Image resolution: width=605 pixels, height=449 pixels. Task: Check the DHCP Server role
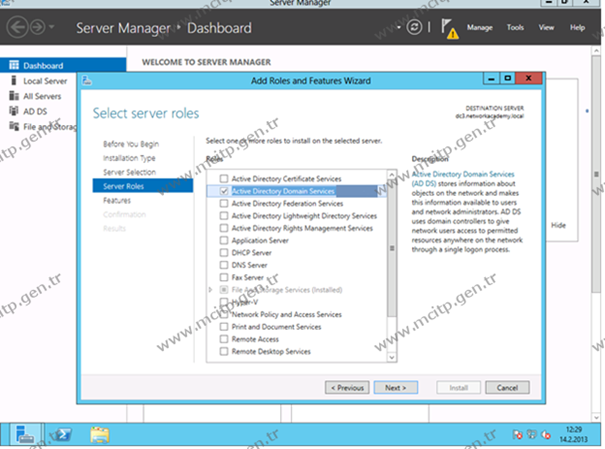coord(224,253)
